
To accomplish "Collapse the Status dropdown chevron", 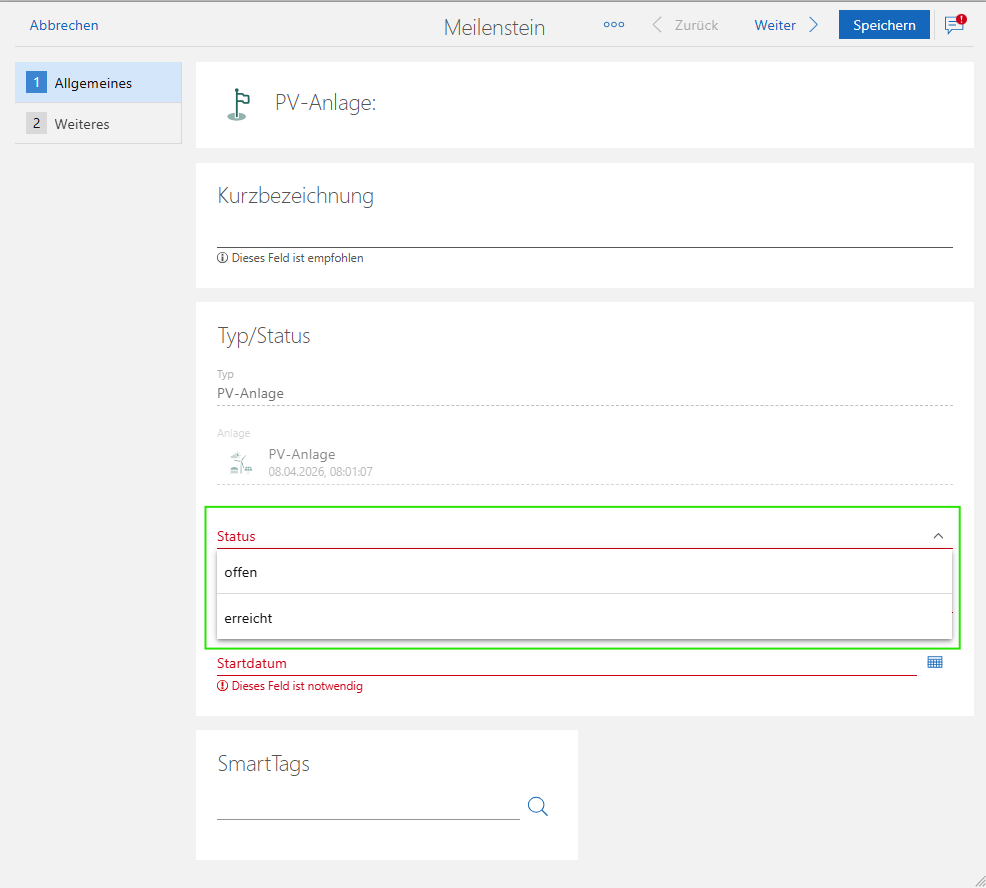I will pos(938,536).
